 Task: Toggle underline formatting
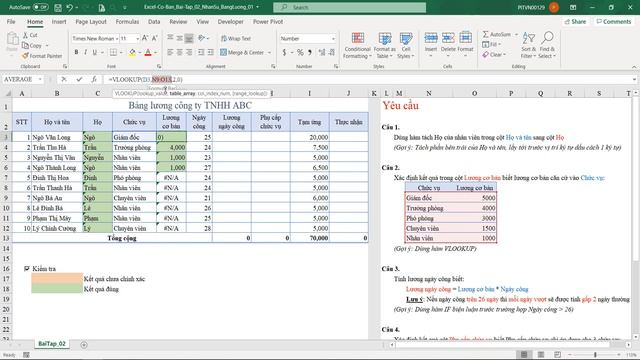click(x=95, y=52)
